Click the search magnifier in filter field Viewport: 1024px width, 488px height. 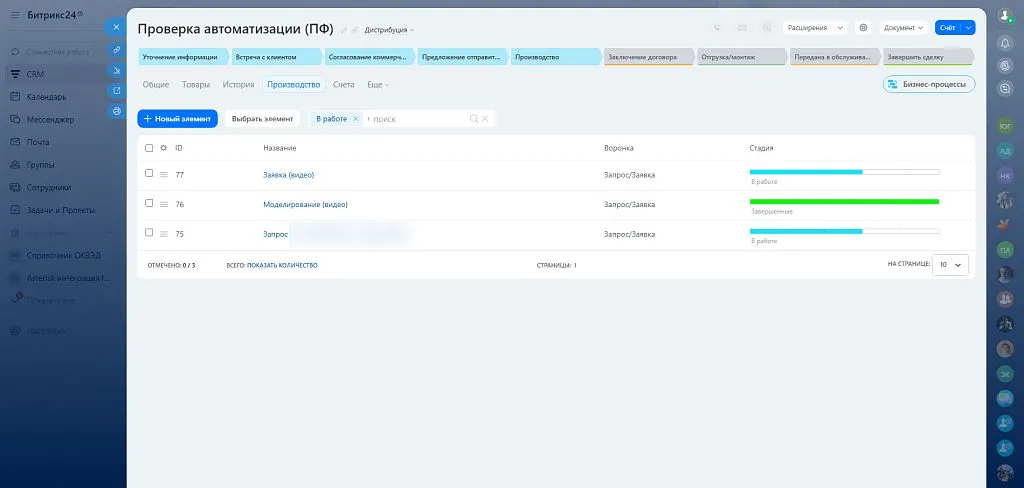pos(473,119)
